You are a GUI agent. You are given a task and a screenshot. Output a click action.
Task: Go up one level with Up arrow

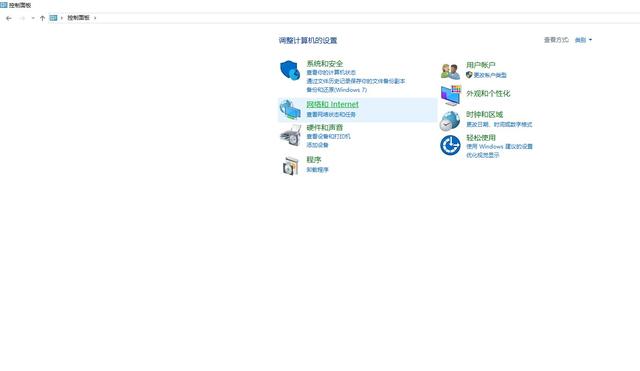pyautogui.click(x=42, y=18)
